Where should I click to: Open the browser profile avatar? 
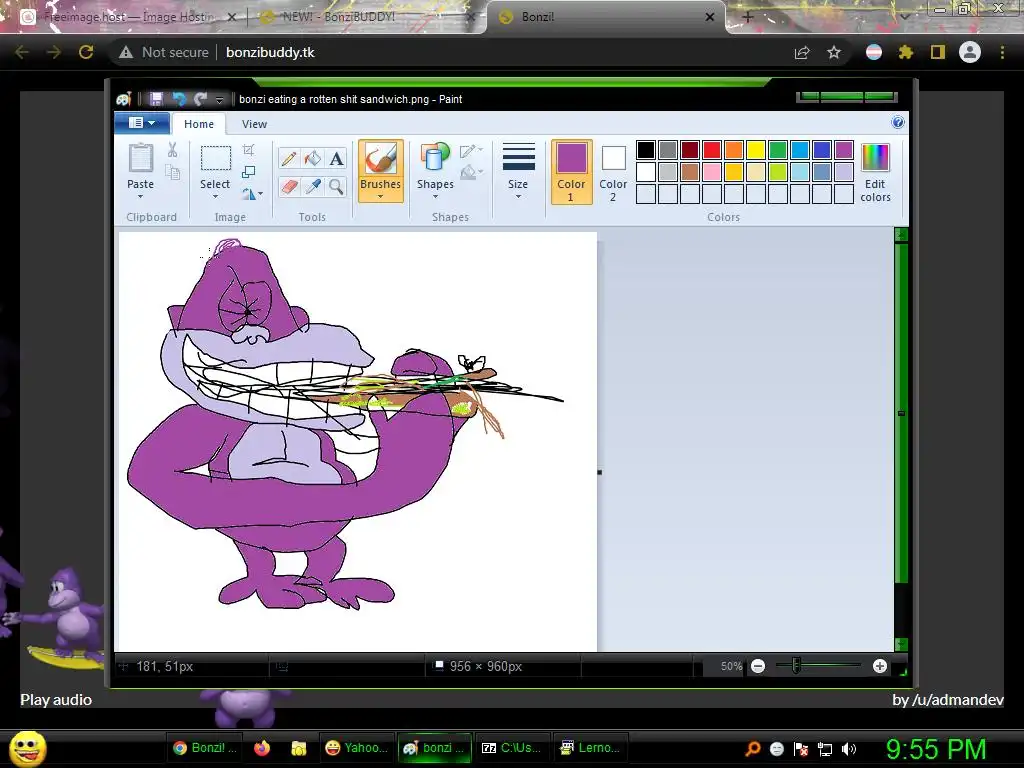(970, 52)
